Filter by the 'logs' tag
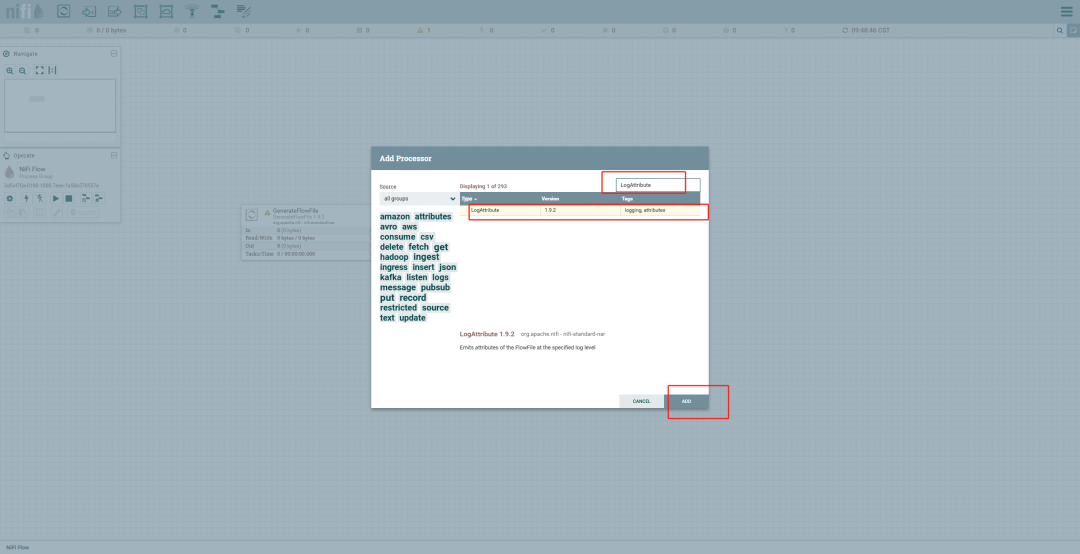This screenshot has width=1080, height=554. pos(440,278)
